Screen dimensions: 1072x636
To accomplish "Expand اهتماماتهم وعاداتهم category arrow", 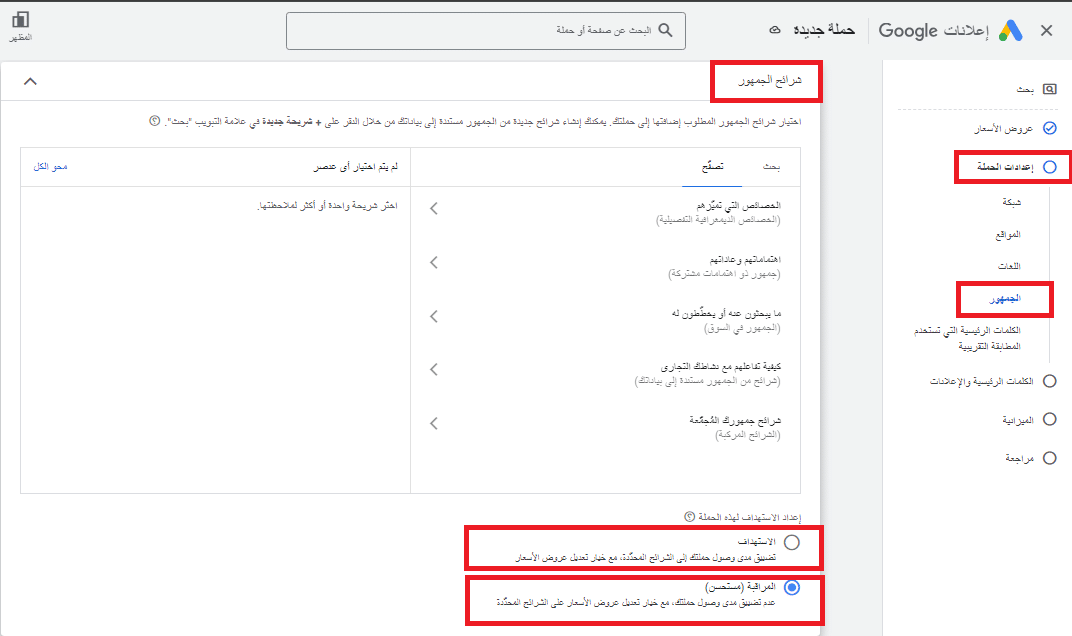I will [434, 263].
